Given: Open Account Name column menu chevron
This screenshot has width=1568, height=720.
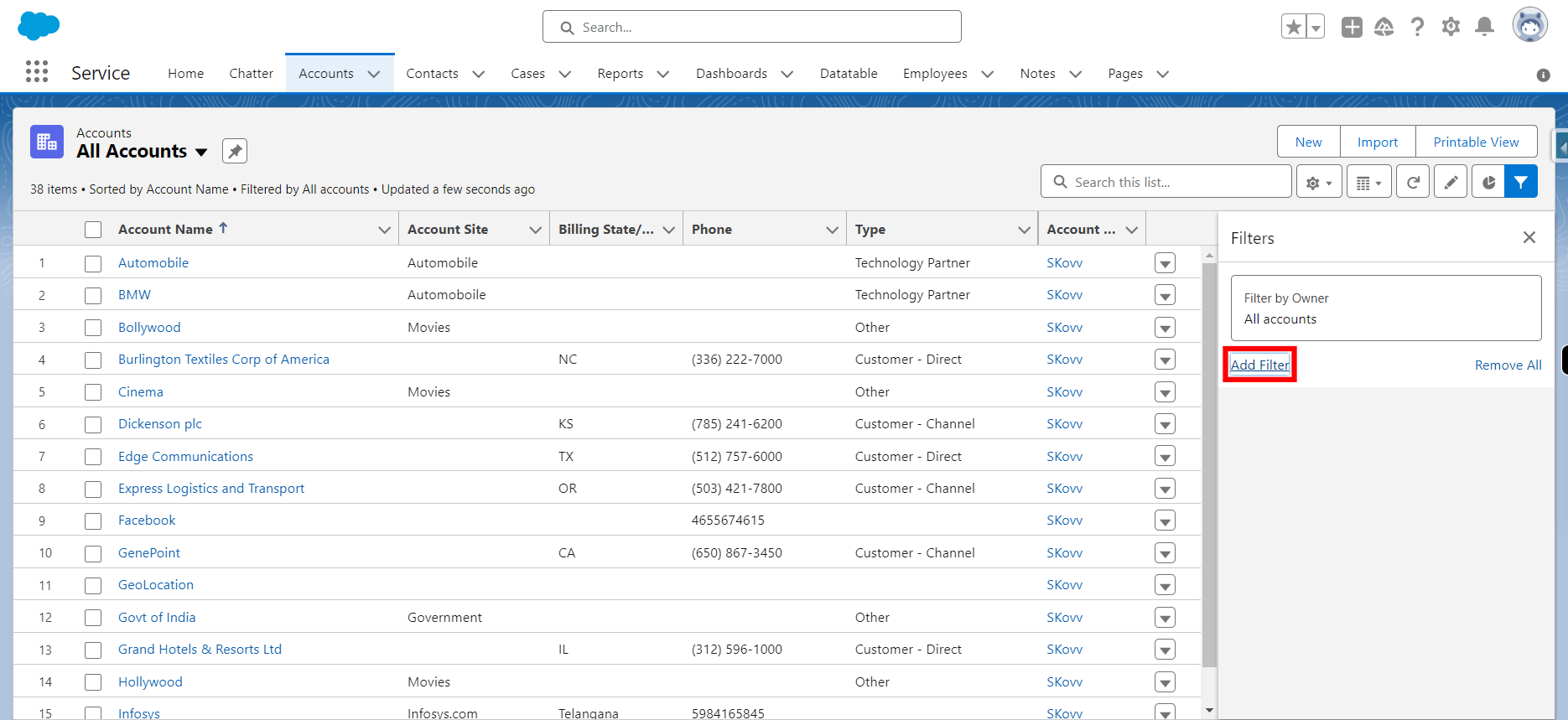Looking at the screenshot, I should (x=384, y=230).
